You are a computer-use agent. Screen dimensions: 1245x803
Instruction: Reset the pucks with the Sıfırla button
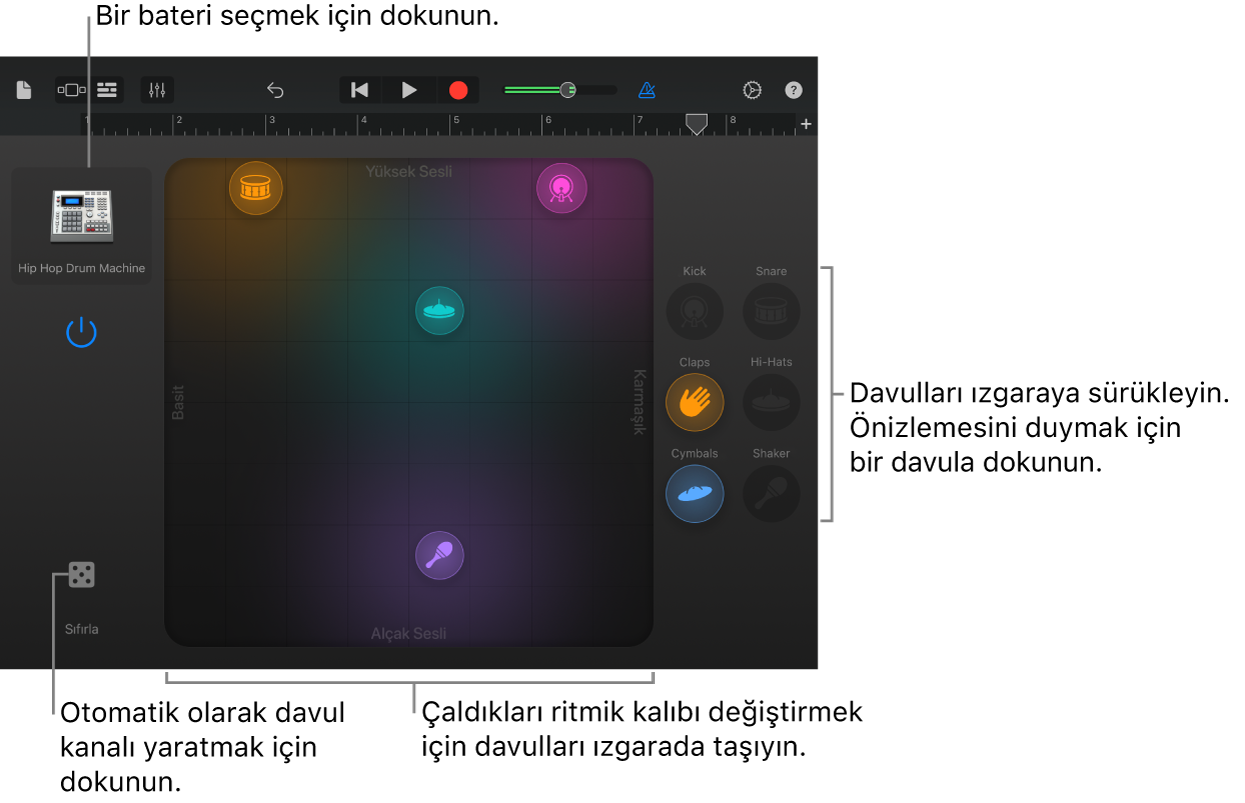click(81, 574)
